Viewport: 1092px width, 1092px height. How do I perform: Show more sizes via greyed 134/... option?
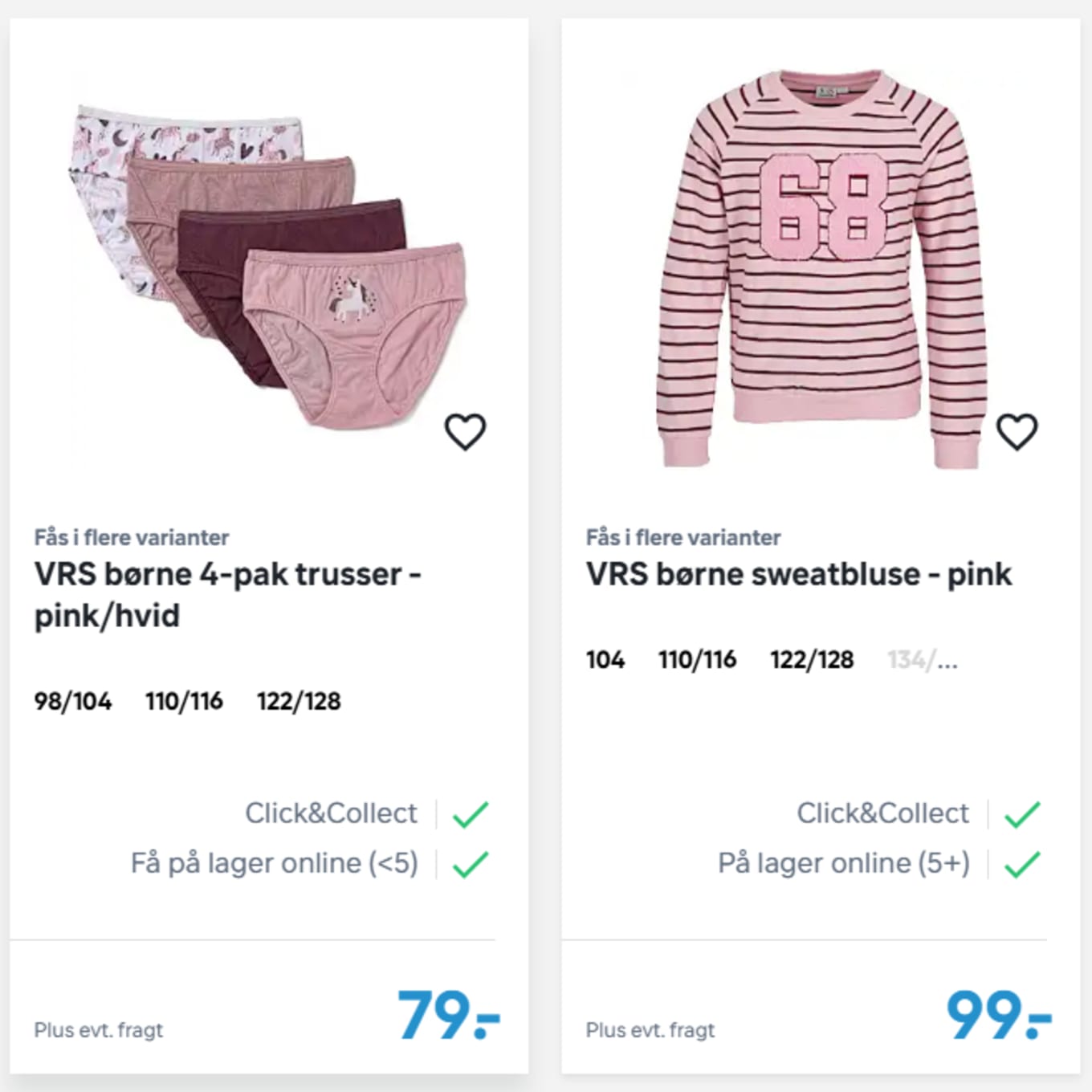click(923, 659)
